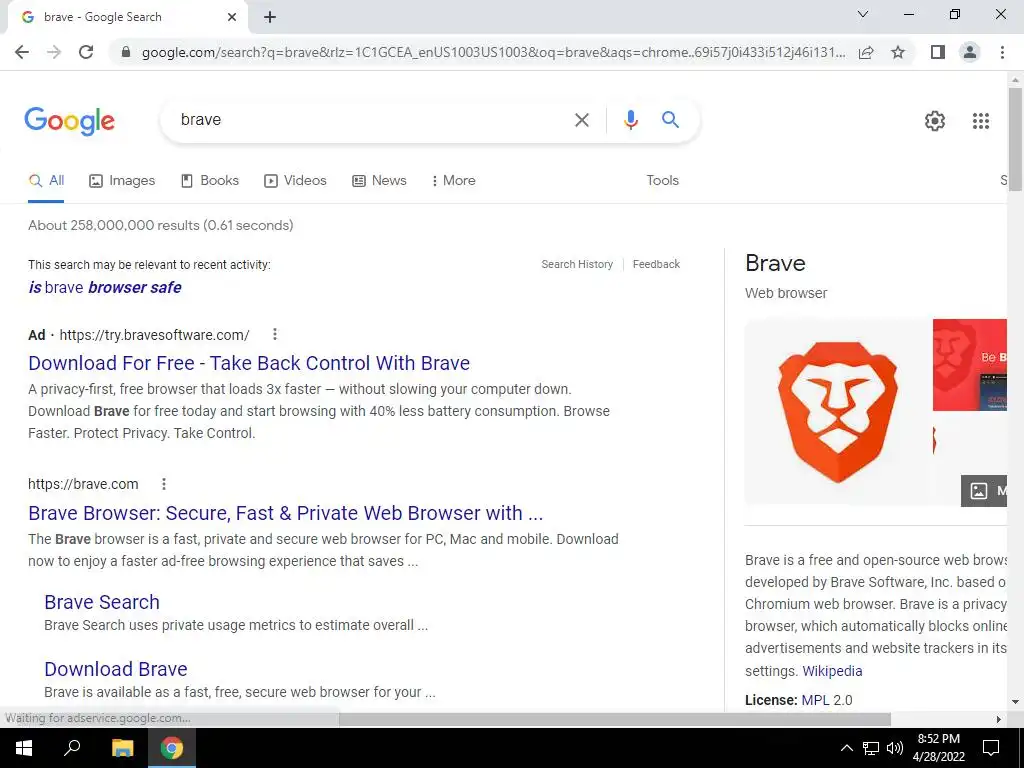Image resolution: width=1024 pixels, height=768 pixels.
Task: Reload the page
Action: 86,52
